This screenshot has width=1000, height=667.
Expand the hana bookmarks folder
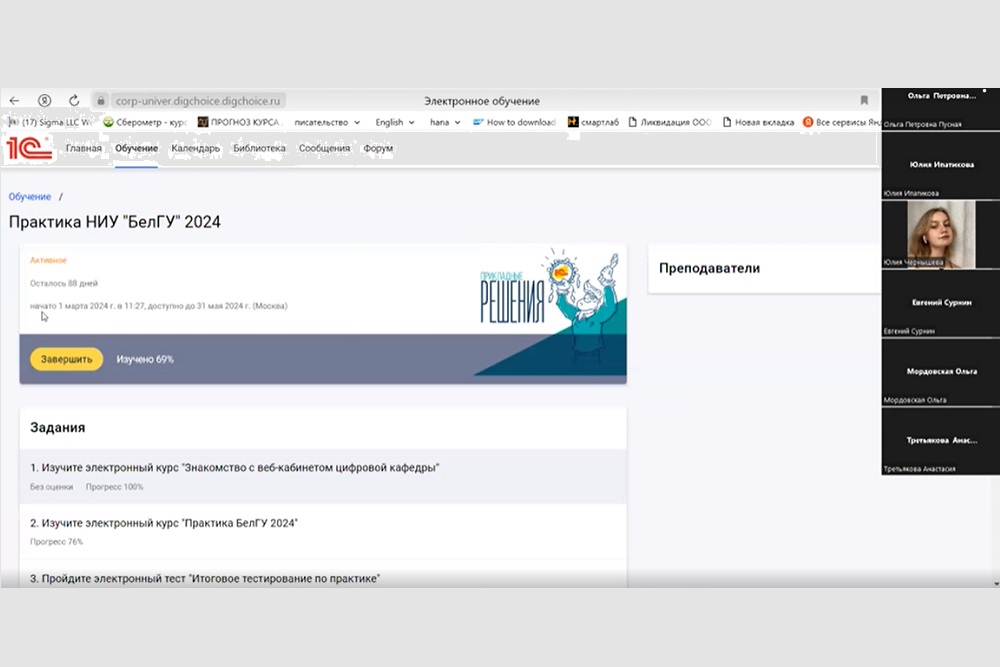pyautogui.click(x=445, y=122)
